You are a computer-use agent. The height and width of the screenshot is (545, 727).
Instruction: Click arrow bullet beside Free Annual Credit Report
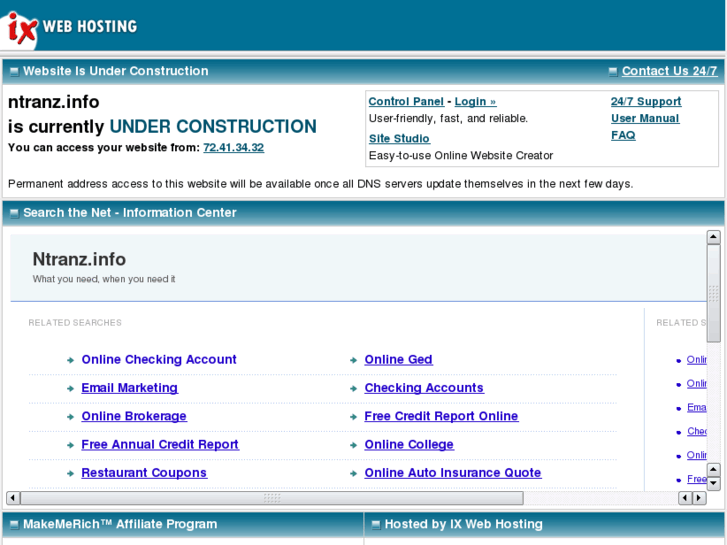(70, 445)
